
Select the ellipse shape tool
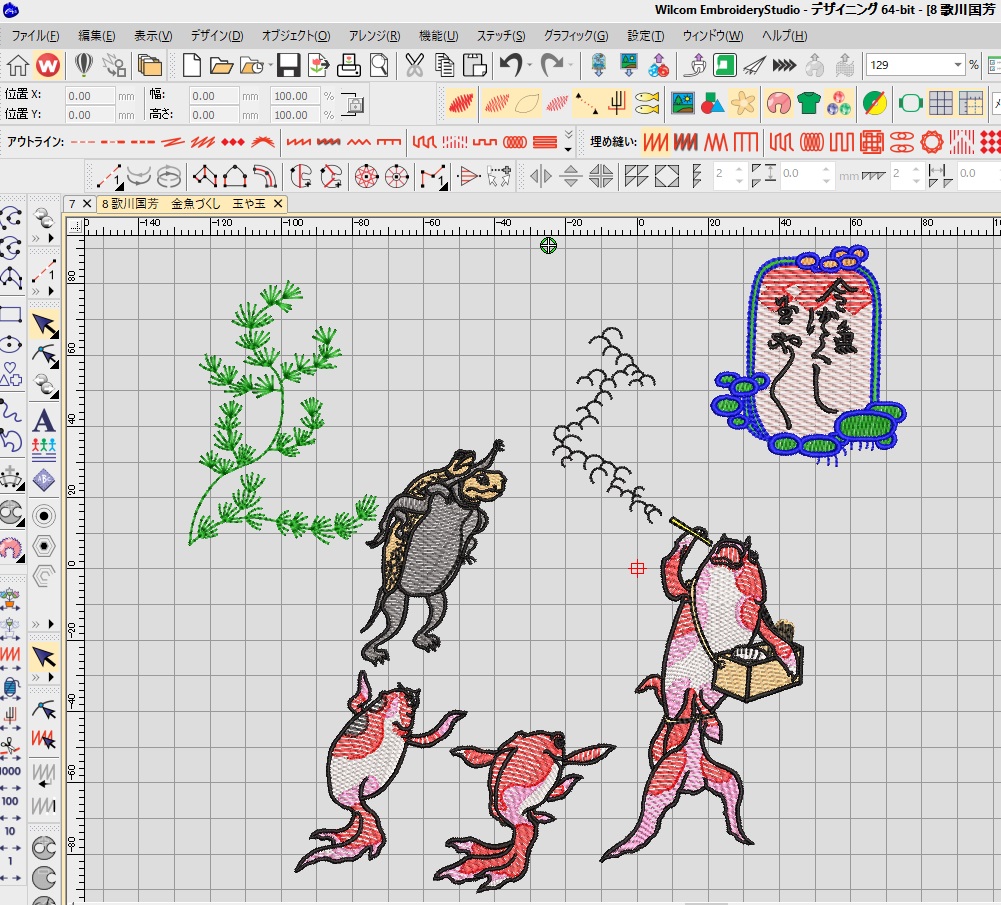coord(11,345)
